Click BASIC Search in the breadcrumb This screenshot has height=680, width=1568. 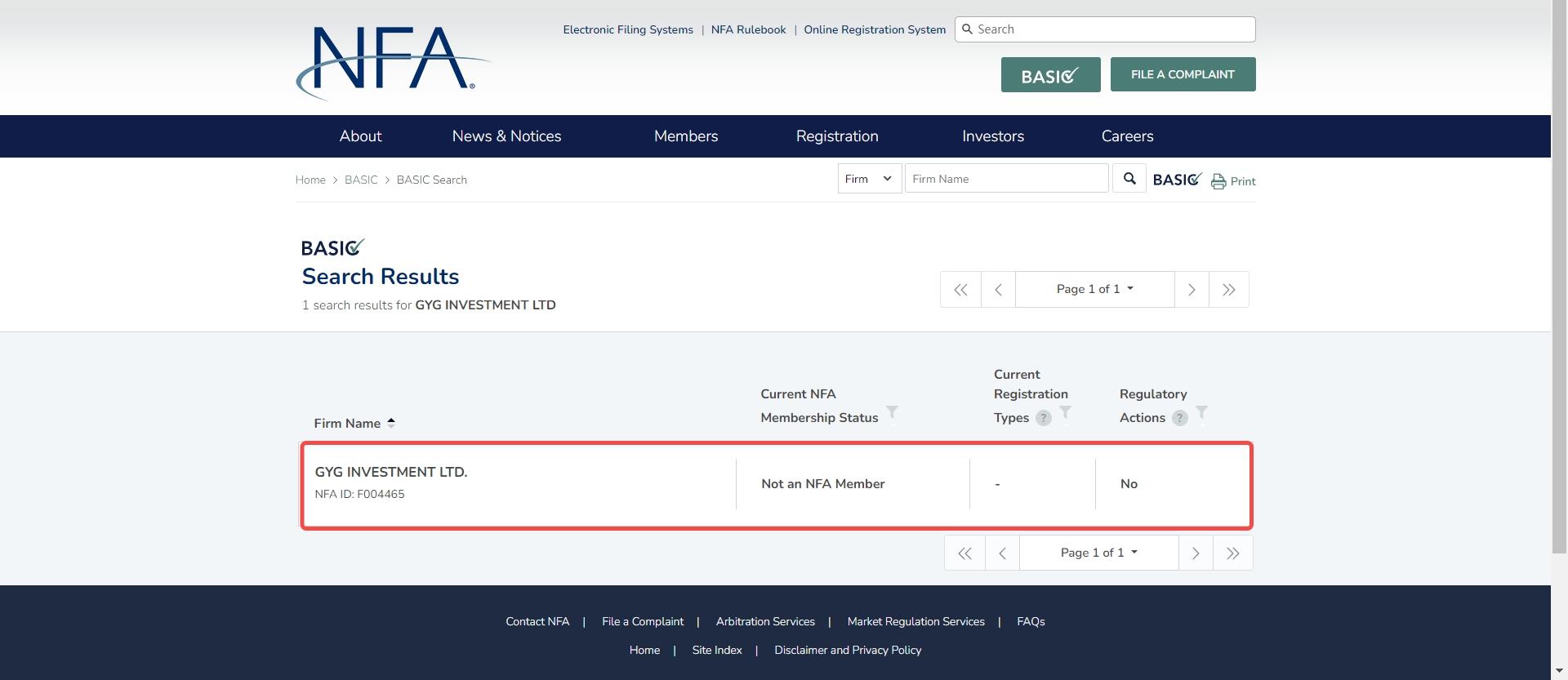432,180
